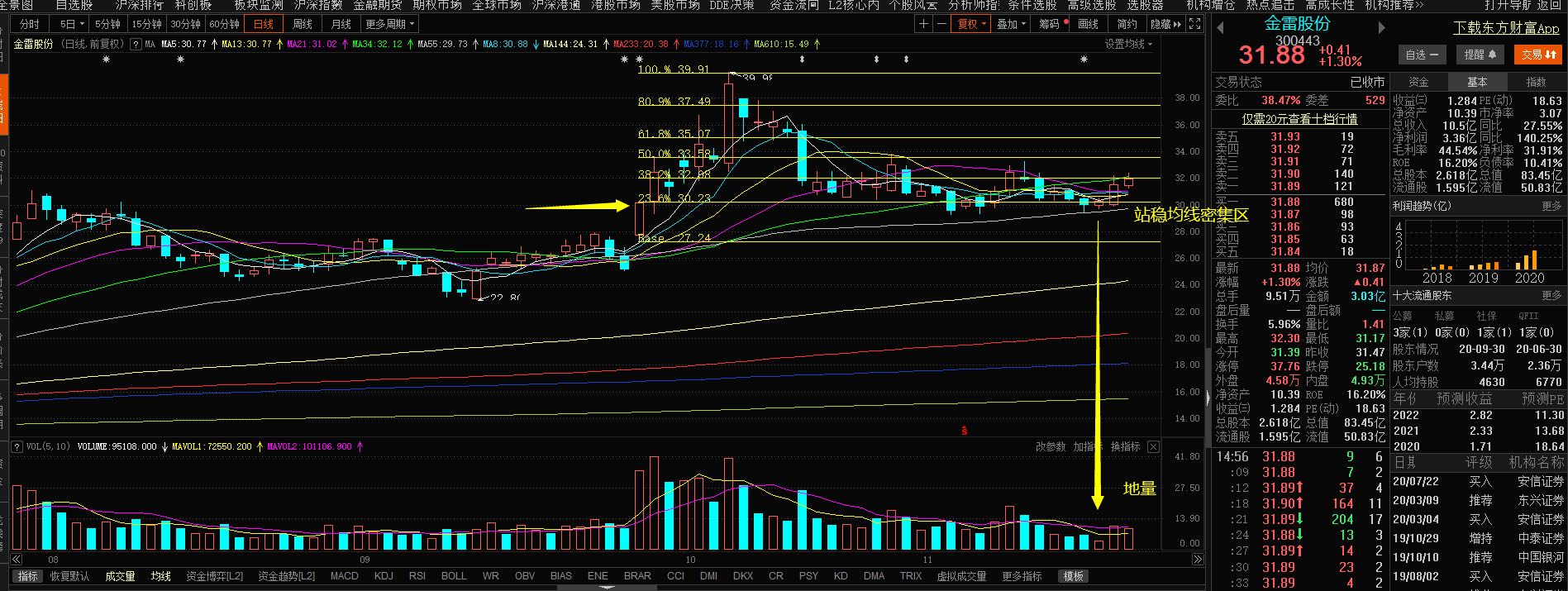
Task: Toggle fullscreen chart icon
Action: 1194,24
